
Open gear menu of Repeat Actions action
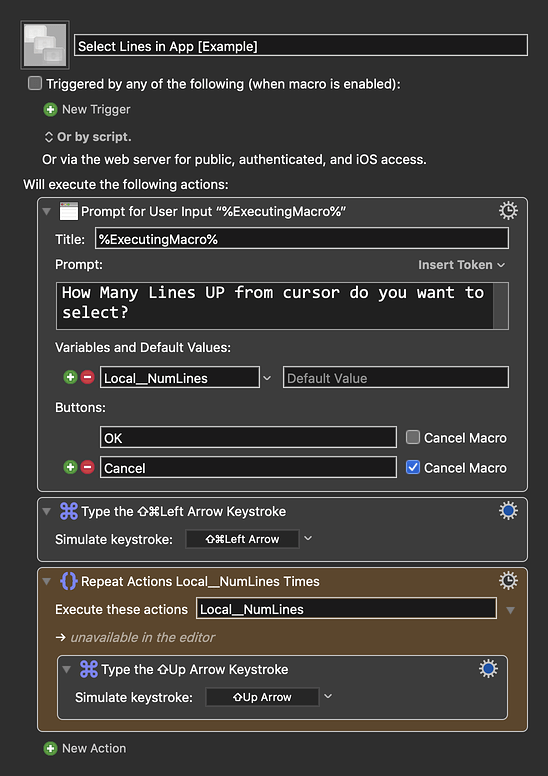508,581
